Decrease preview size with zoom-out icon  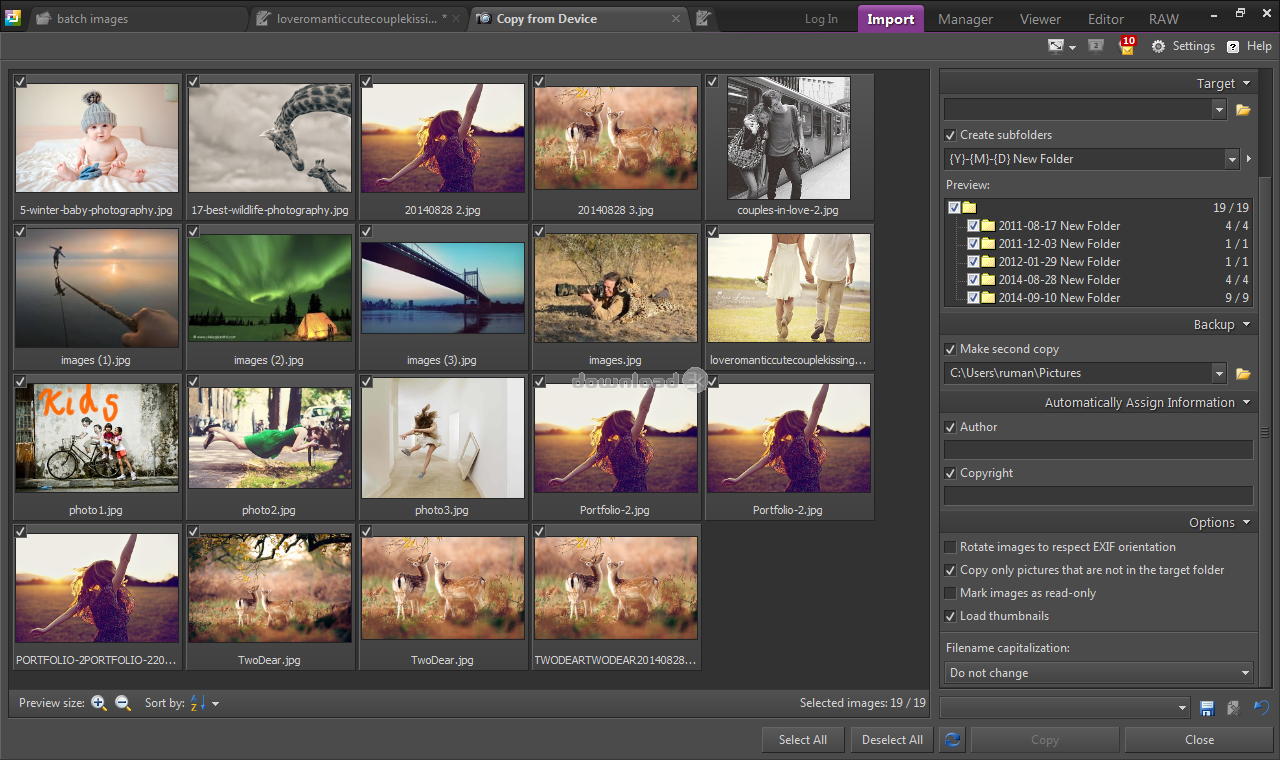coord(123,703)
